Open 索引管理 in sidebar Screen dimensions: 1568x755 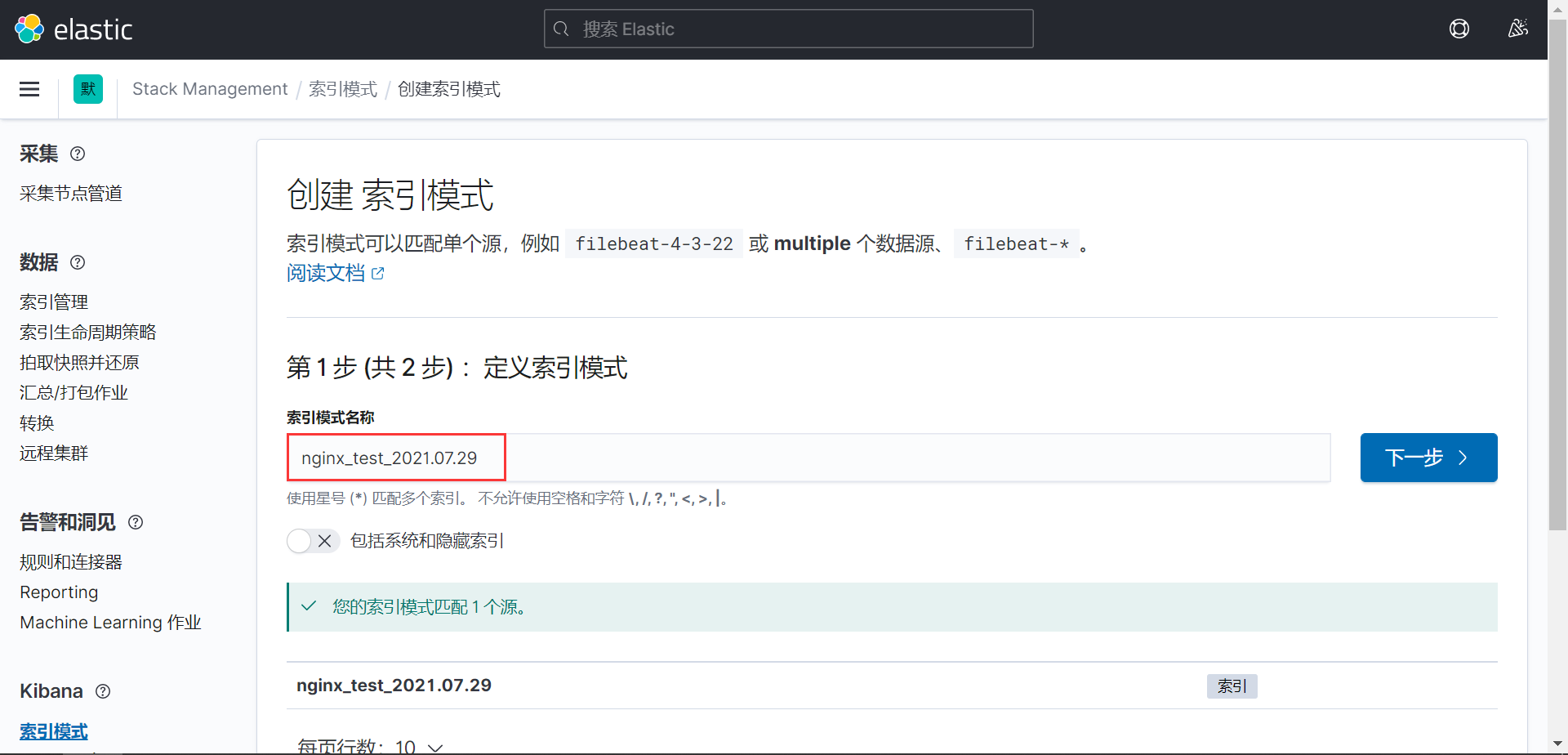pyautogui.click(x=54, y=302)
